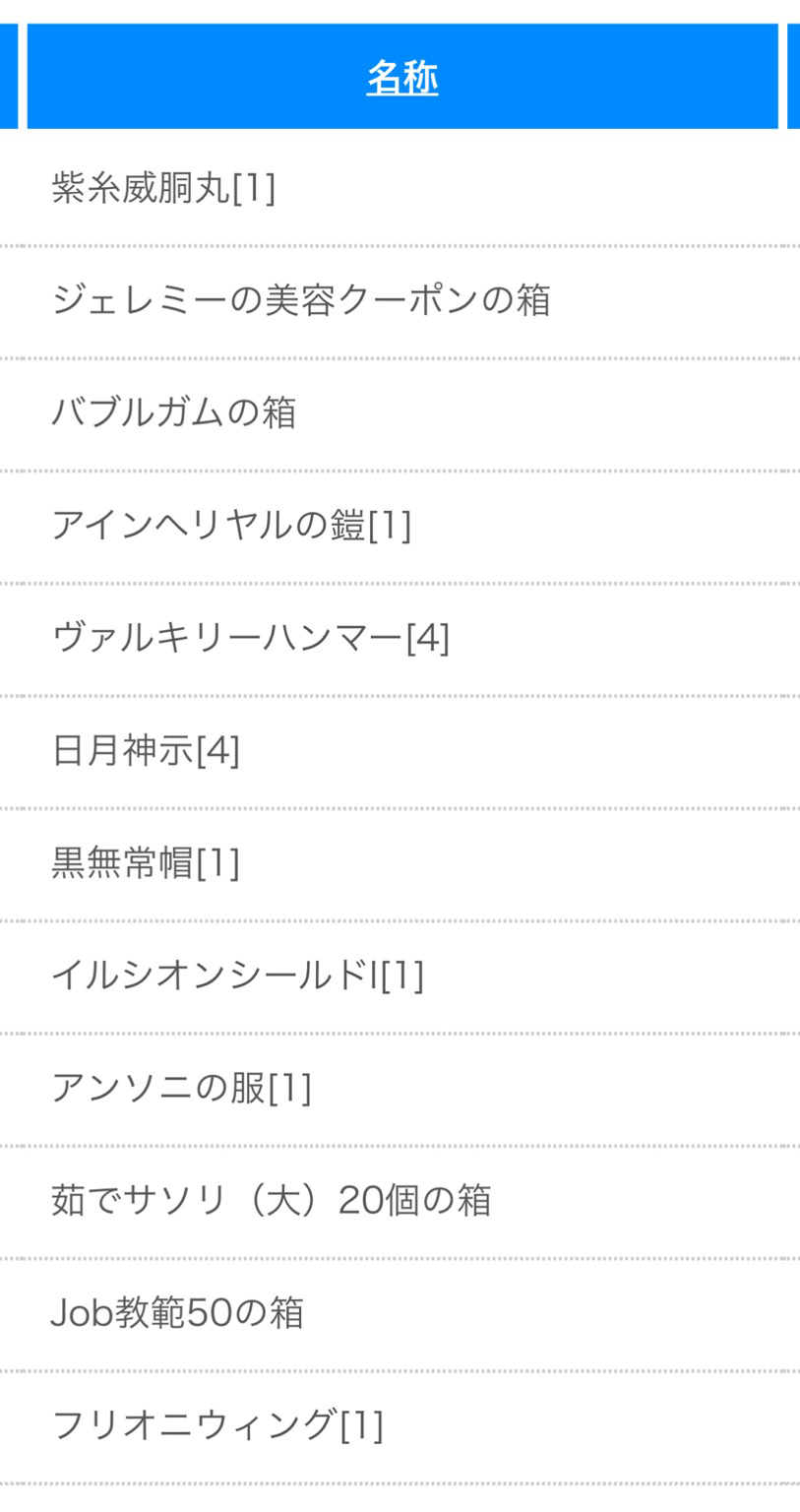Image resolution: width=800 pixels, height=1512 pixels.
Task: Choose the 日月神示[4] item row
Action: (146, 751)
